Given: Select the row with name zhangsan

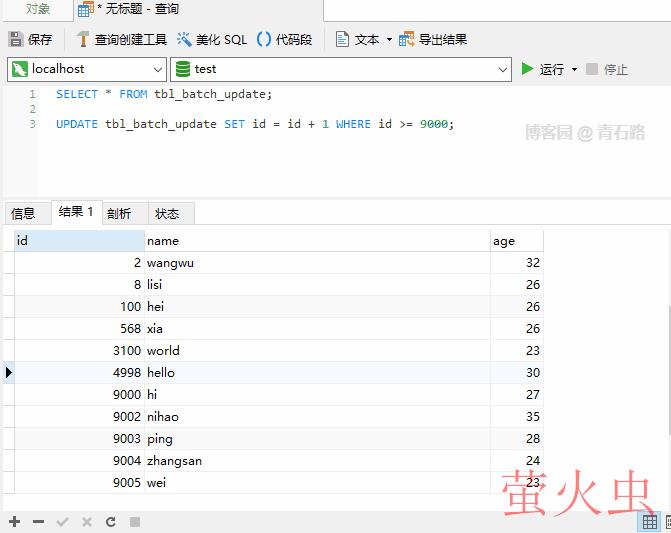Looking at the screenshot, I should pos(174,461).
